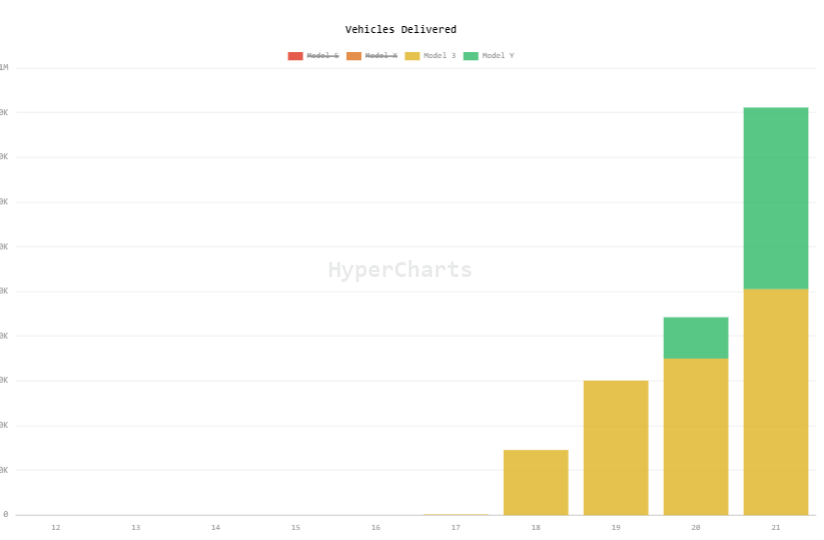
Task: Select the yellow Model 3 segment for year 21
Action: (x=776, y=401)
